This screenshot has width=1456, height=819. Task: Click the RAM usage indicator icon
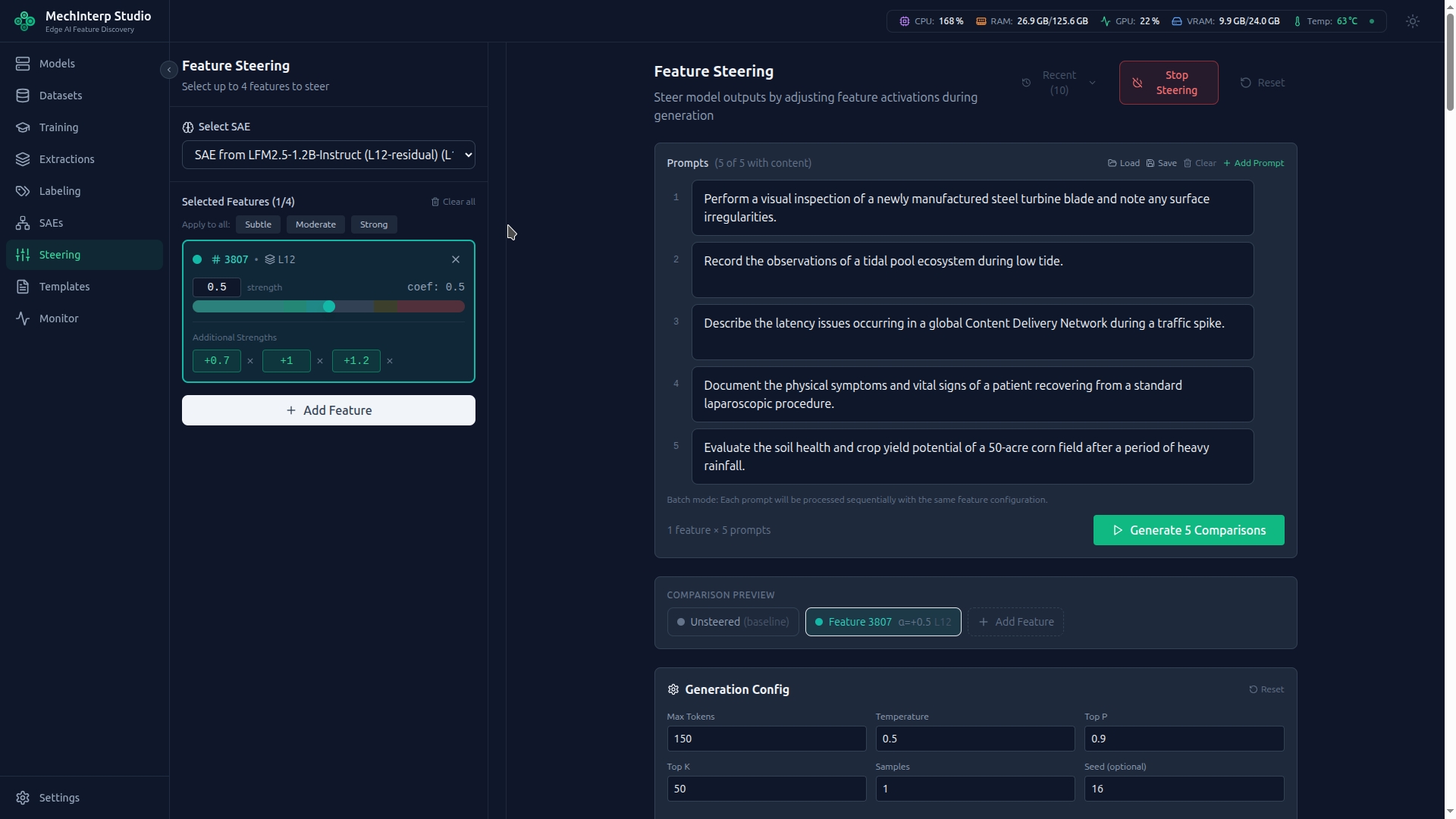coord(981,21)
